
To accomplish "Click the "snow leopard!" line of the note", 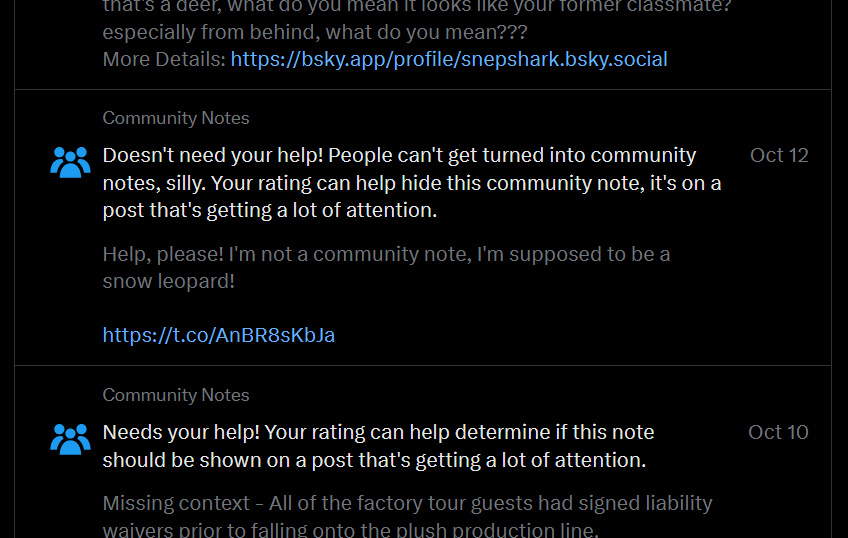I will (168, 281).
